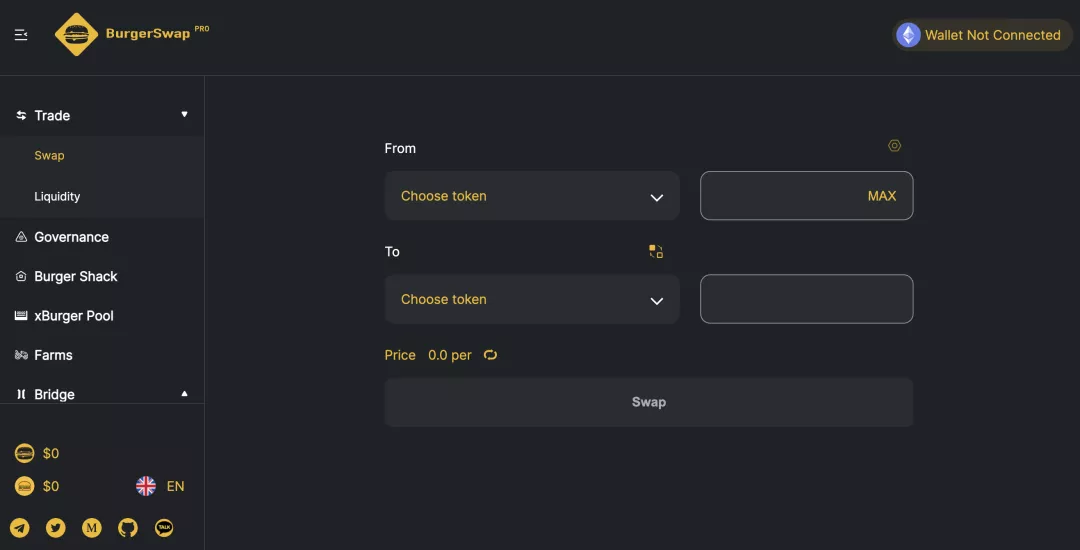Click the To amount input field
This screenshot has height=550, width=1080.
806,299
